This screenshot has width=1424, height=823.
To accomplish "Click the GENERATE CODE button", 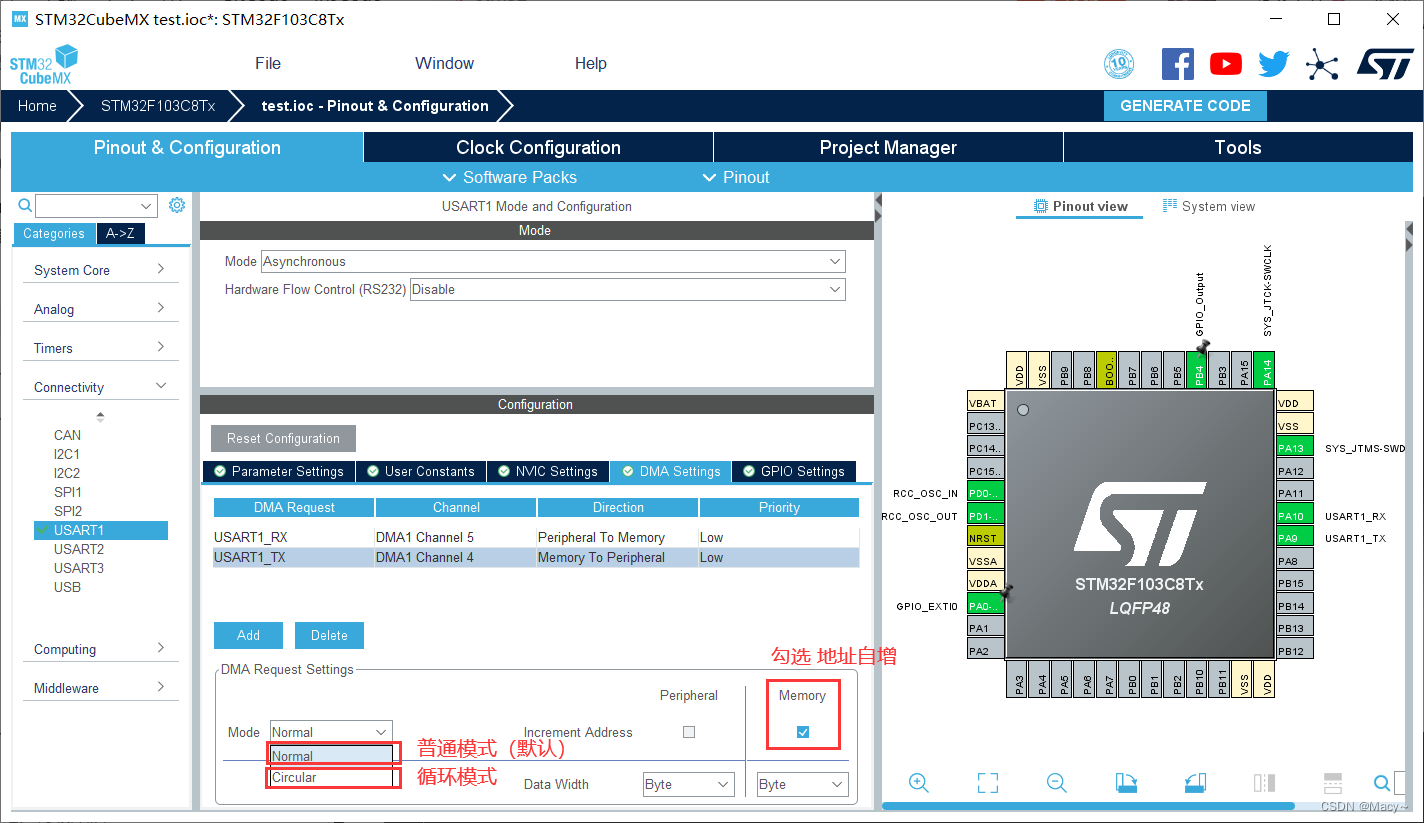I will click(x=1184, y=105).
